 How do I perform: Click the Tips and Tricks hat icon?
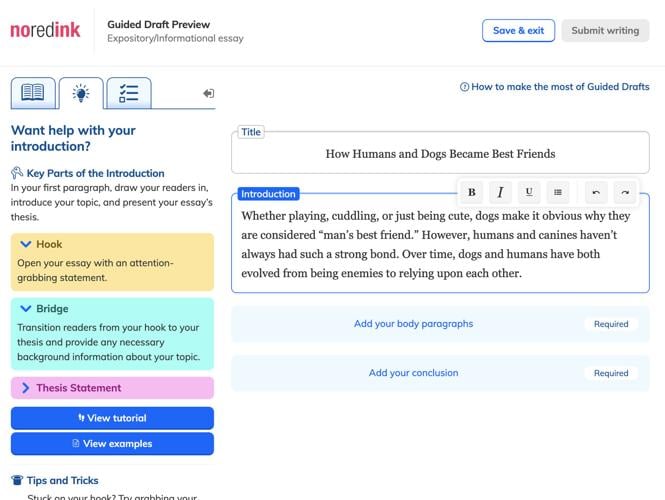click(17, 480)
